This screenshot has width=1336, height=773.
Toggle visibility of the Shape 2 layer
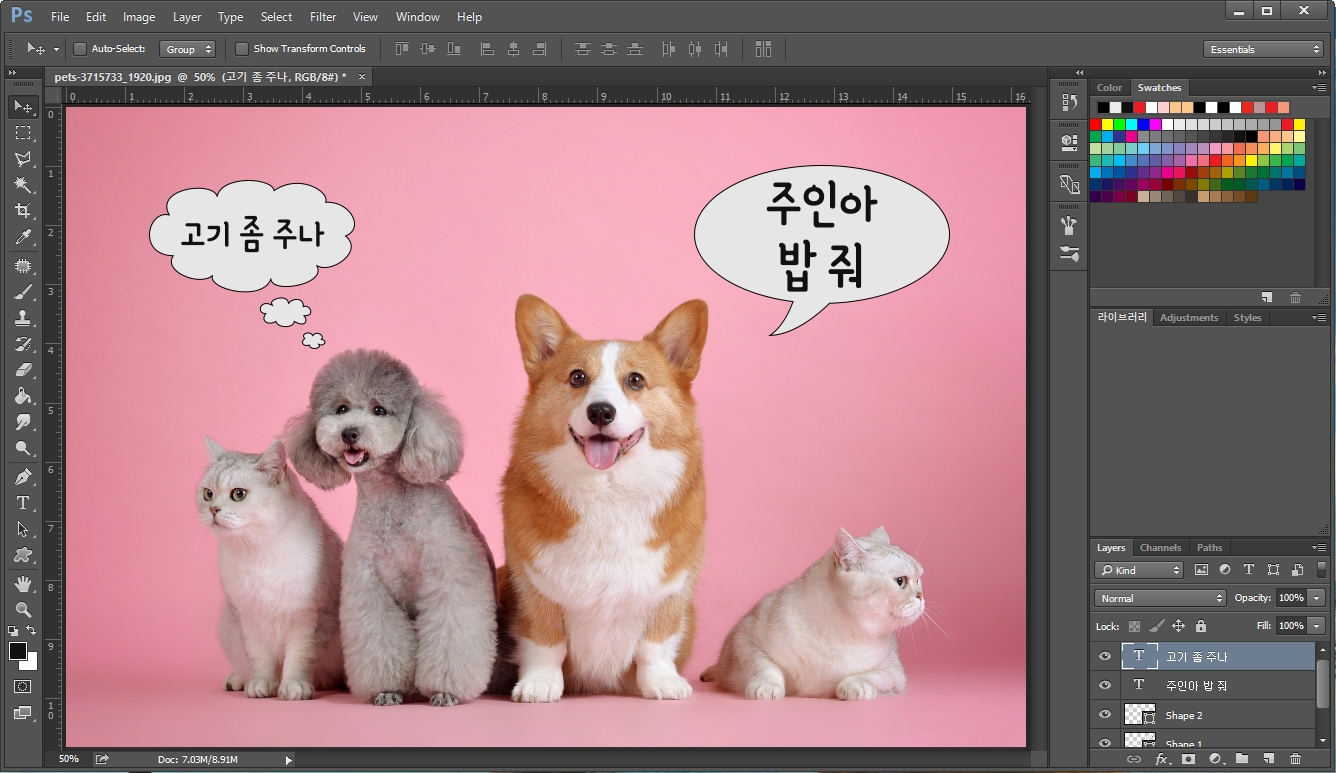tap(1105, 715)
